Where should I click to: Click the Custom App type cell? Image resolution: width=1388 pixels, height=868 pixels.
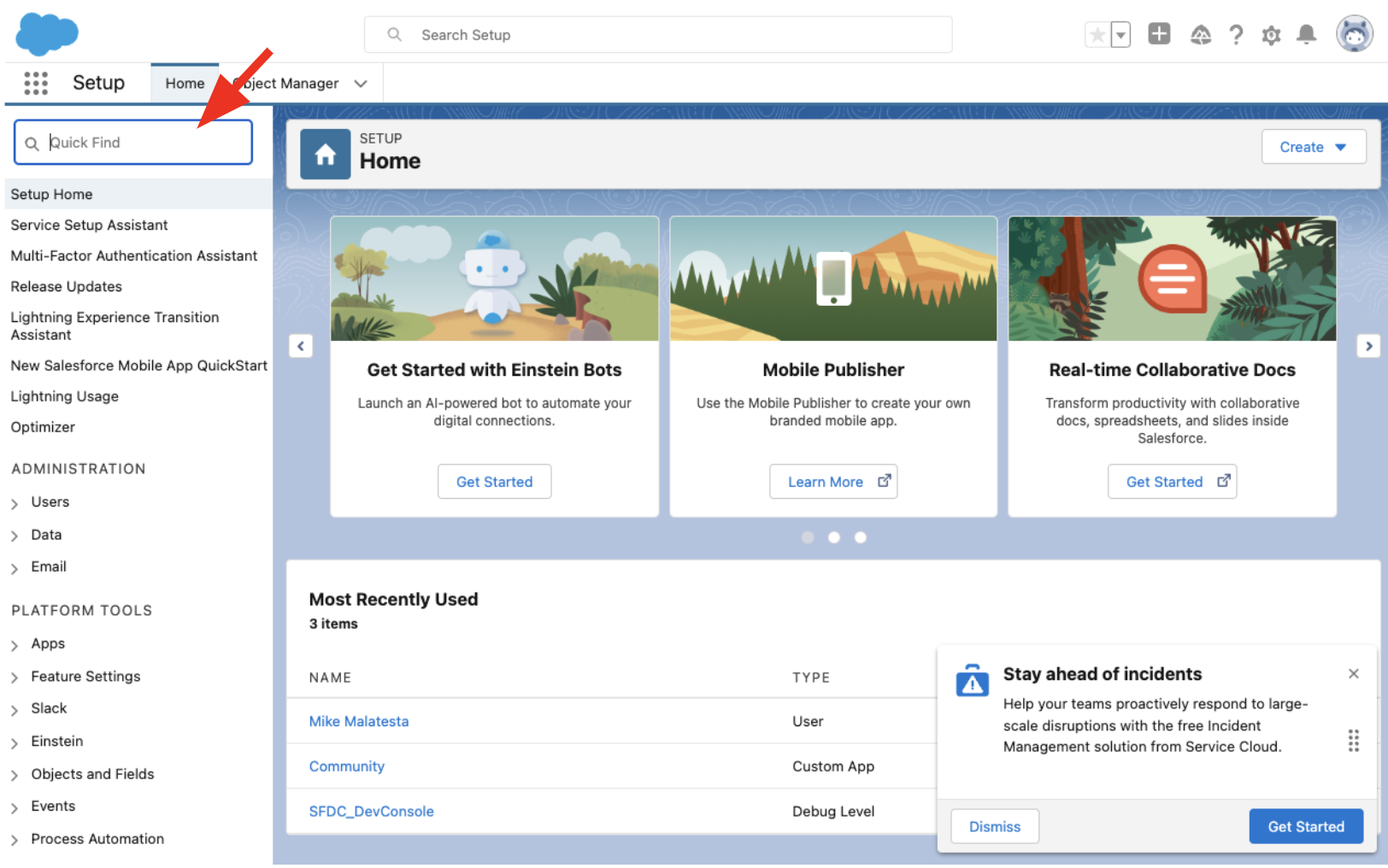[833, 766]
